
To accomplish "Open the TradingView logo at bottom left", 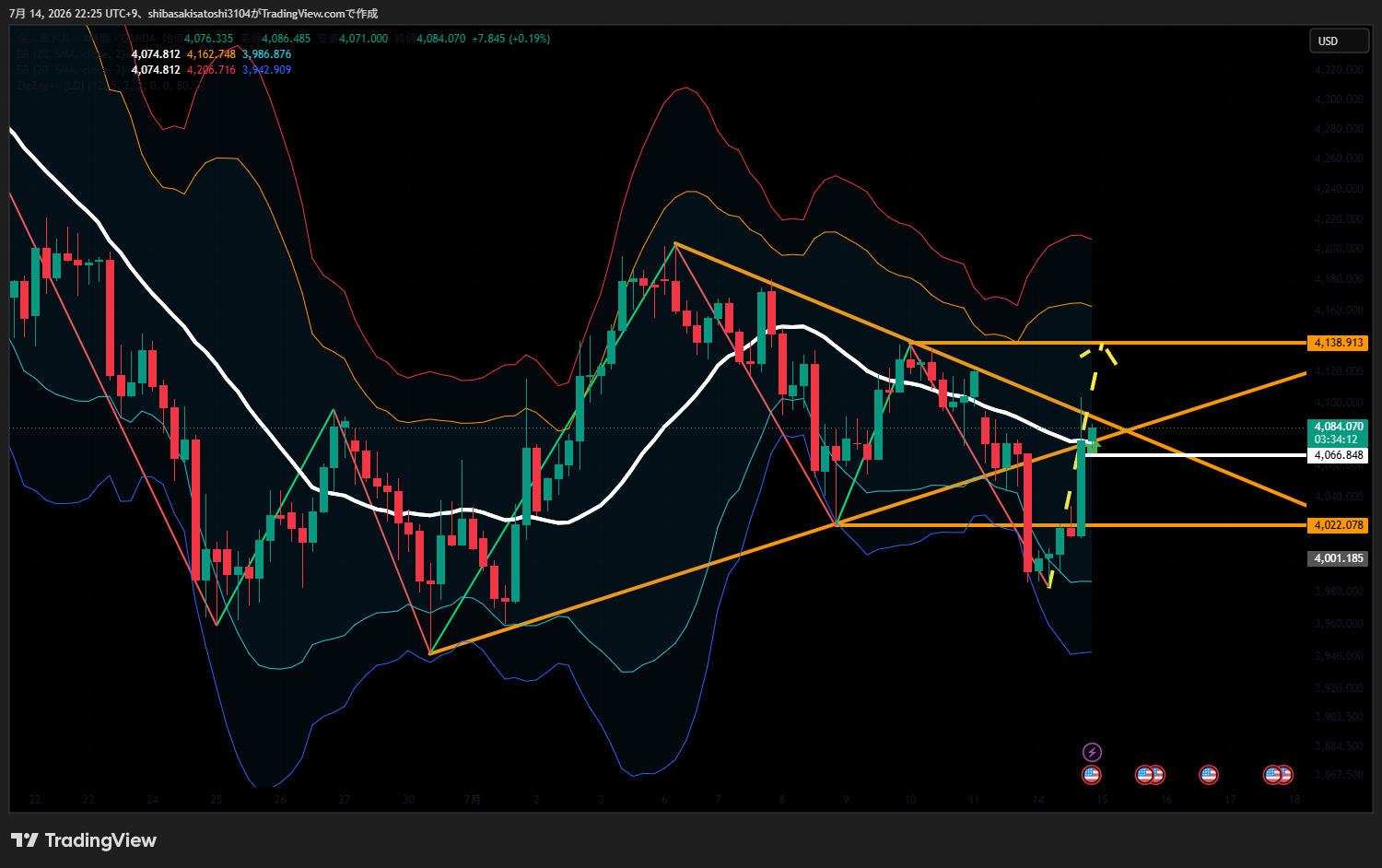I will (x=84, y=840).
